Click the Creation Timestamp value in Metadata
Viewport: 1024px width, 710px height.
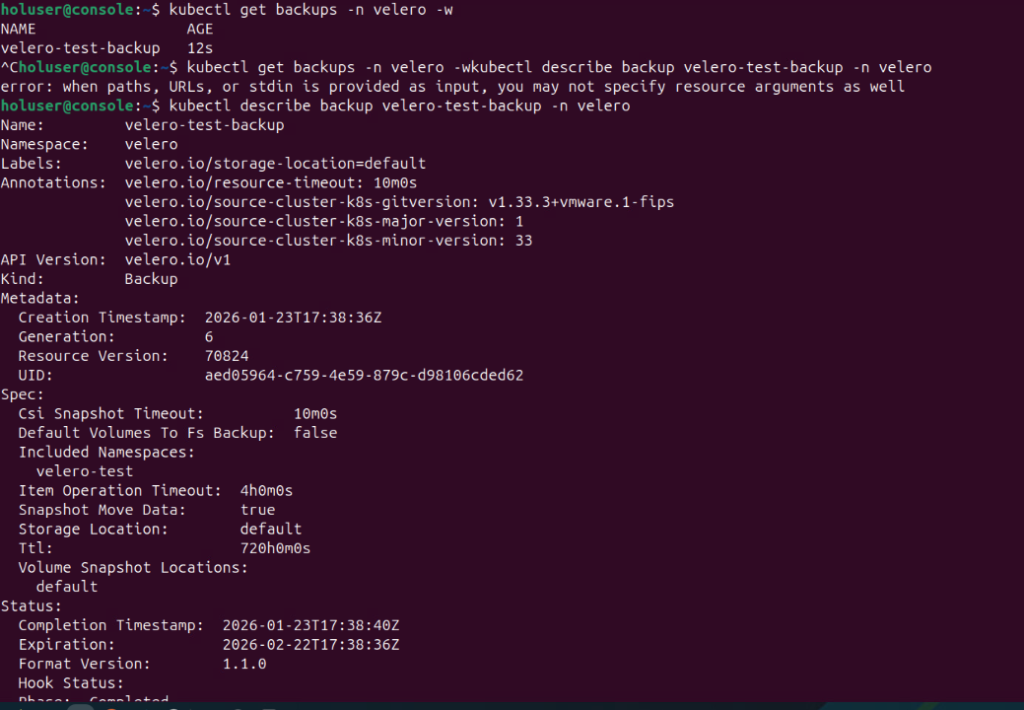[x=293, y=317]
